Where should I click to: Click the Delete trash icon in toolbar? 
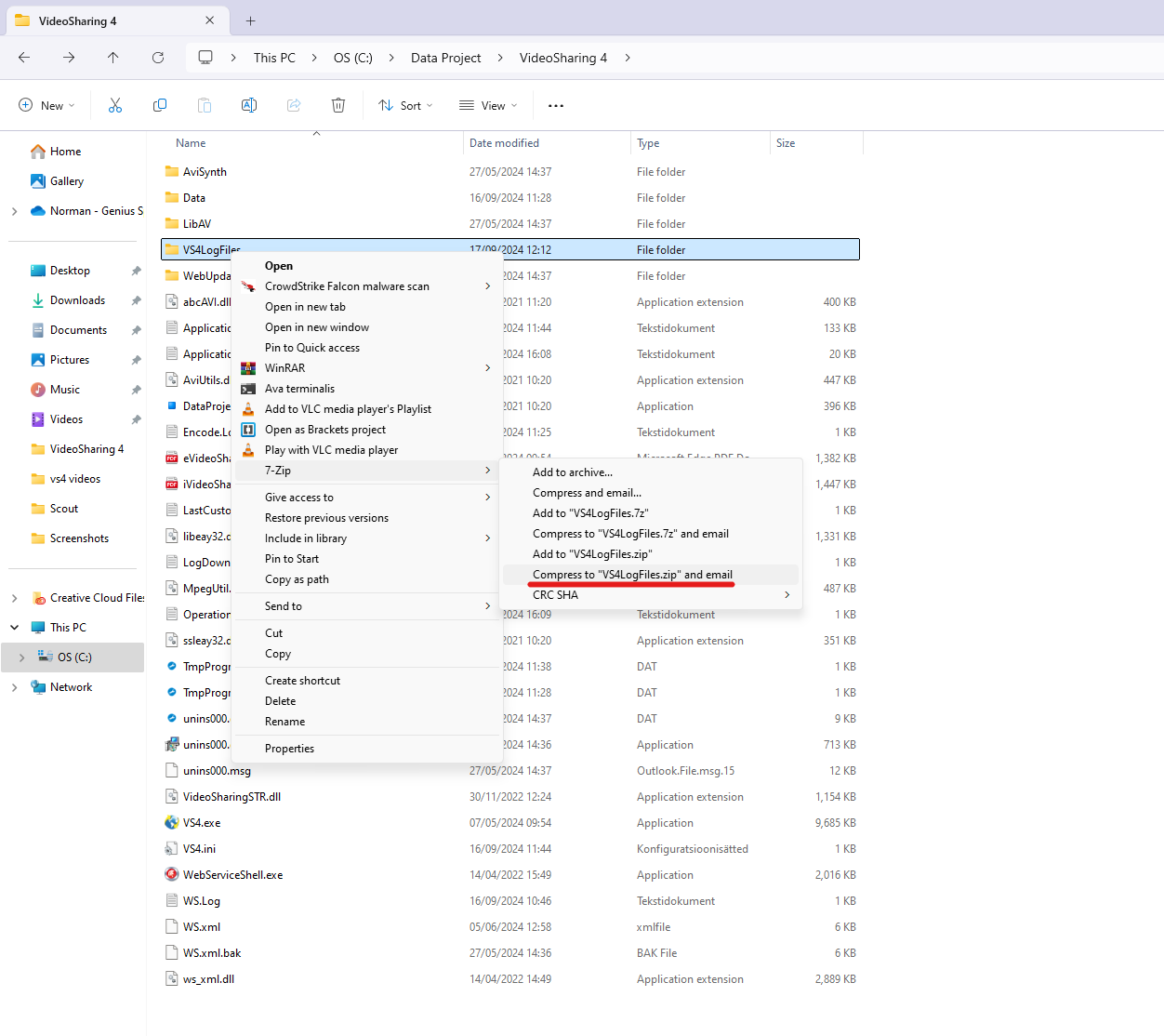tap(338, 105)
